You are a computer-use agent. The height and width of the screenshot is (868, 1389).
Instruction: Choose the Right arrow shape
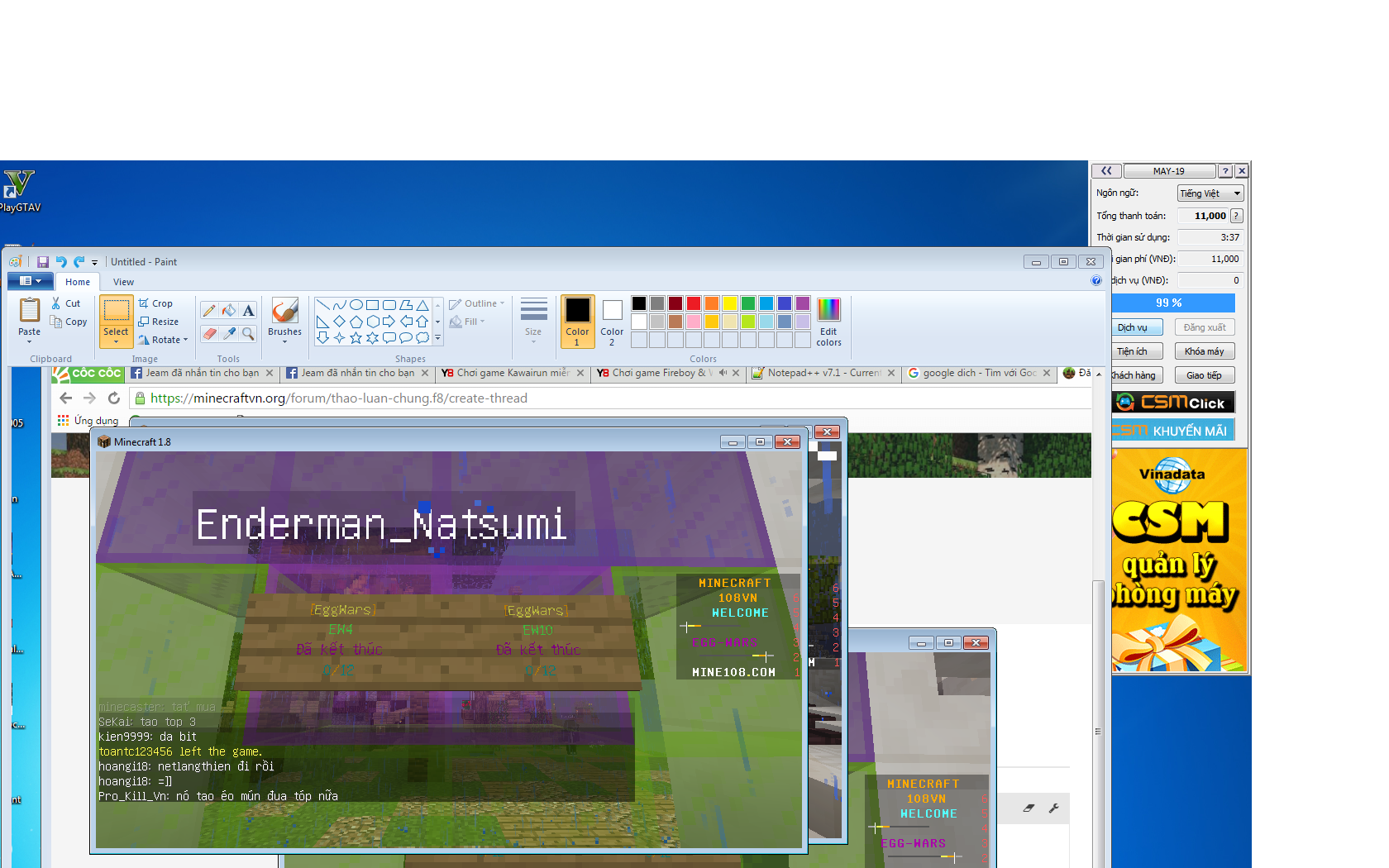[x=389, y=322]
